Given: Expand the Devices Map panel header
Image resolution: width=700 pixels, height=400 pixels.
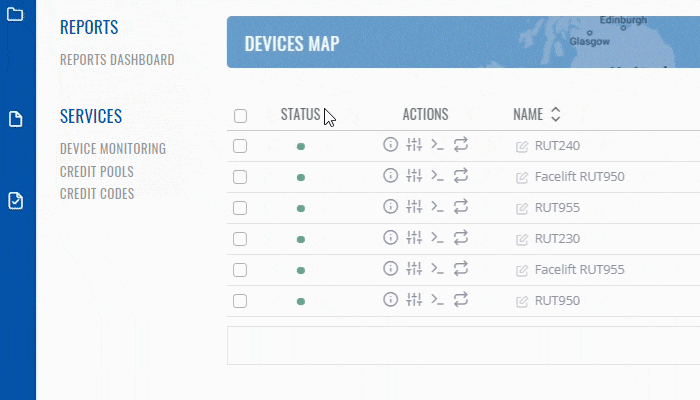Looking at the screenshot, I should 292,43.
